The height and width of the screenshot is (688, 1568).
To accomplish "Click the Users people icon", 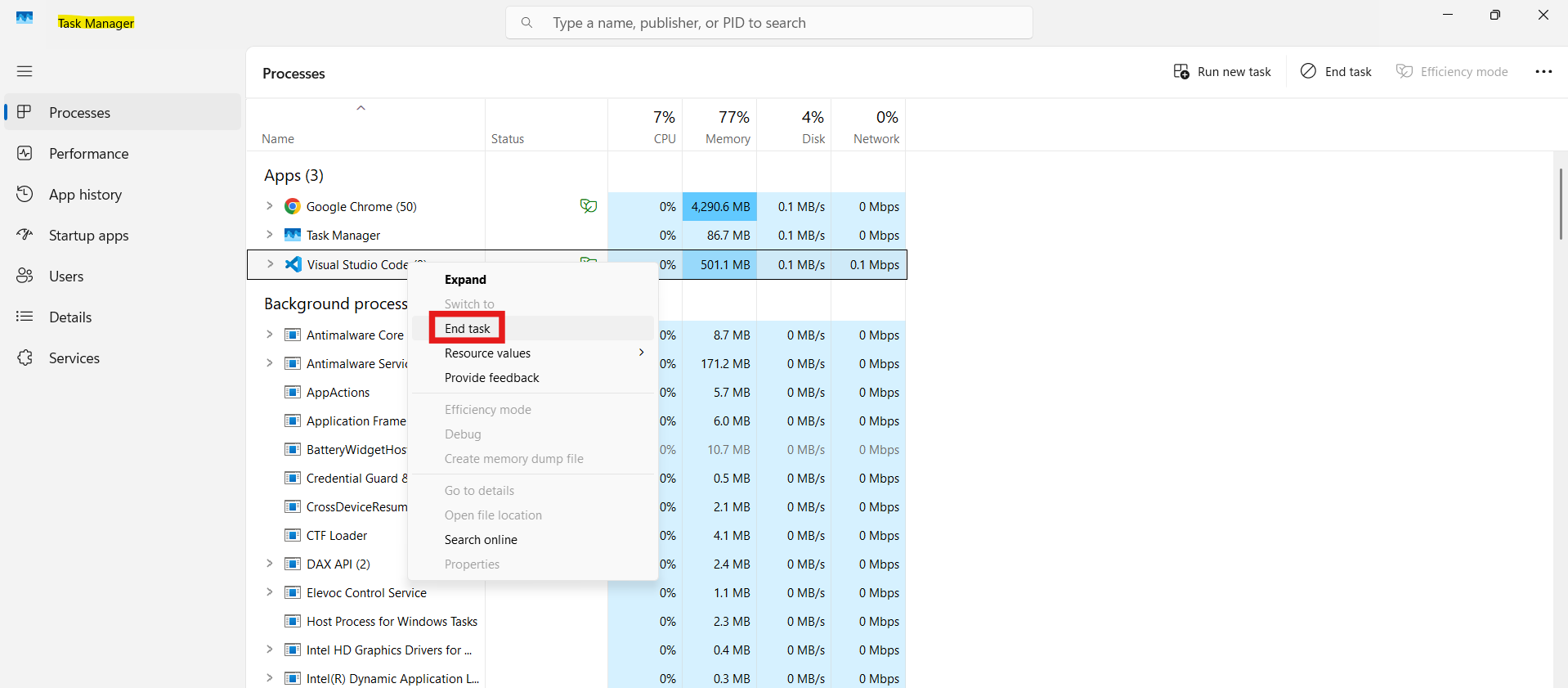I will (x=25, y=276).
